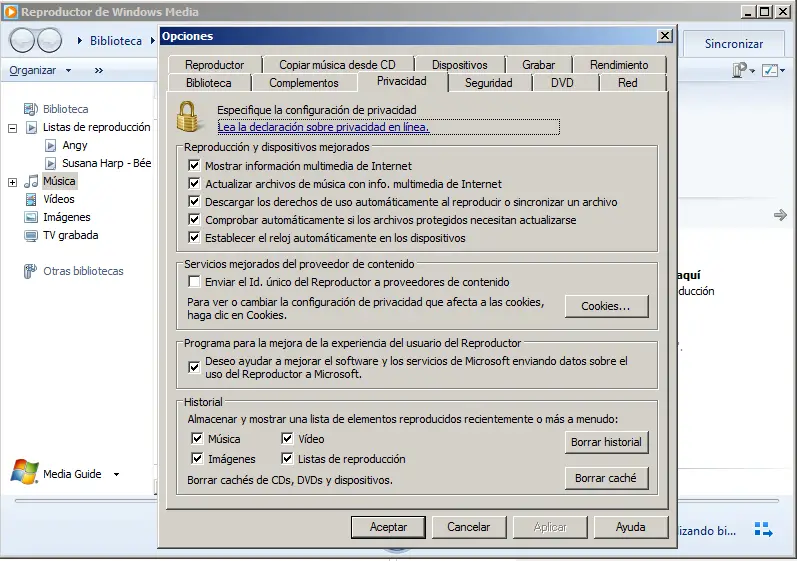Open view options dropdown arrow
The height and width of the screenshot is (561, 797).
(752, 71)
